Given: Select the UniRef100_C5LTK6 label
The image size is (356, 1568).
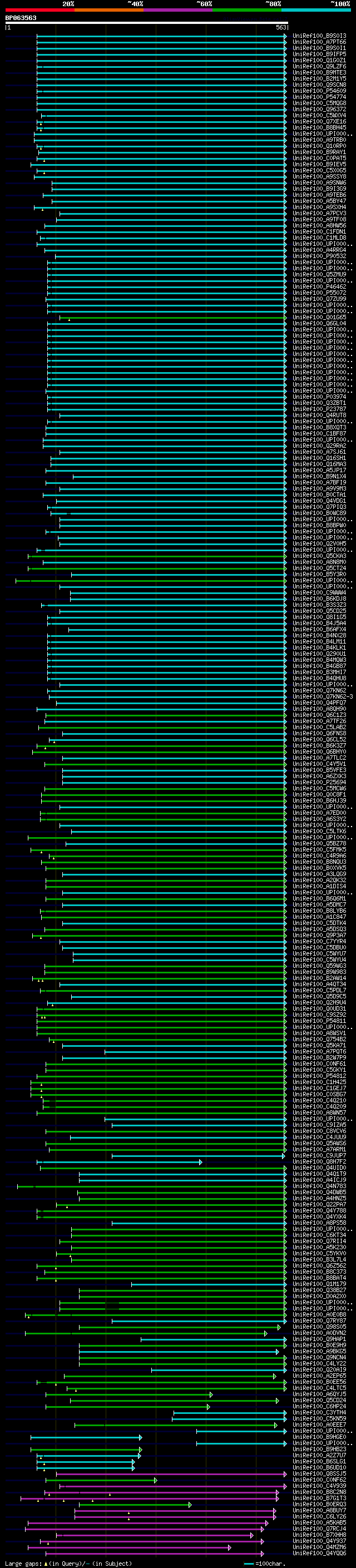Looking at the screenshot, I should coord(319,832).
